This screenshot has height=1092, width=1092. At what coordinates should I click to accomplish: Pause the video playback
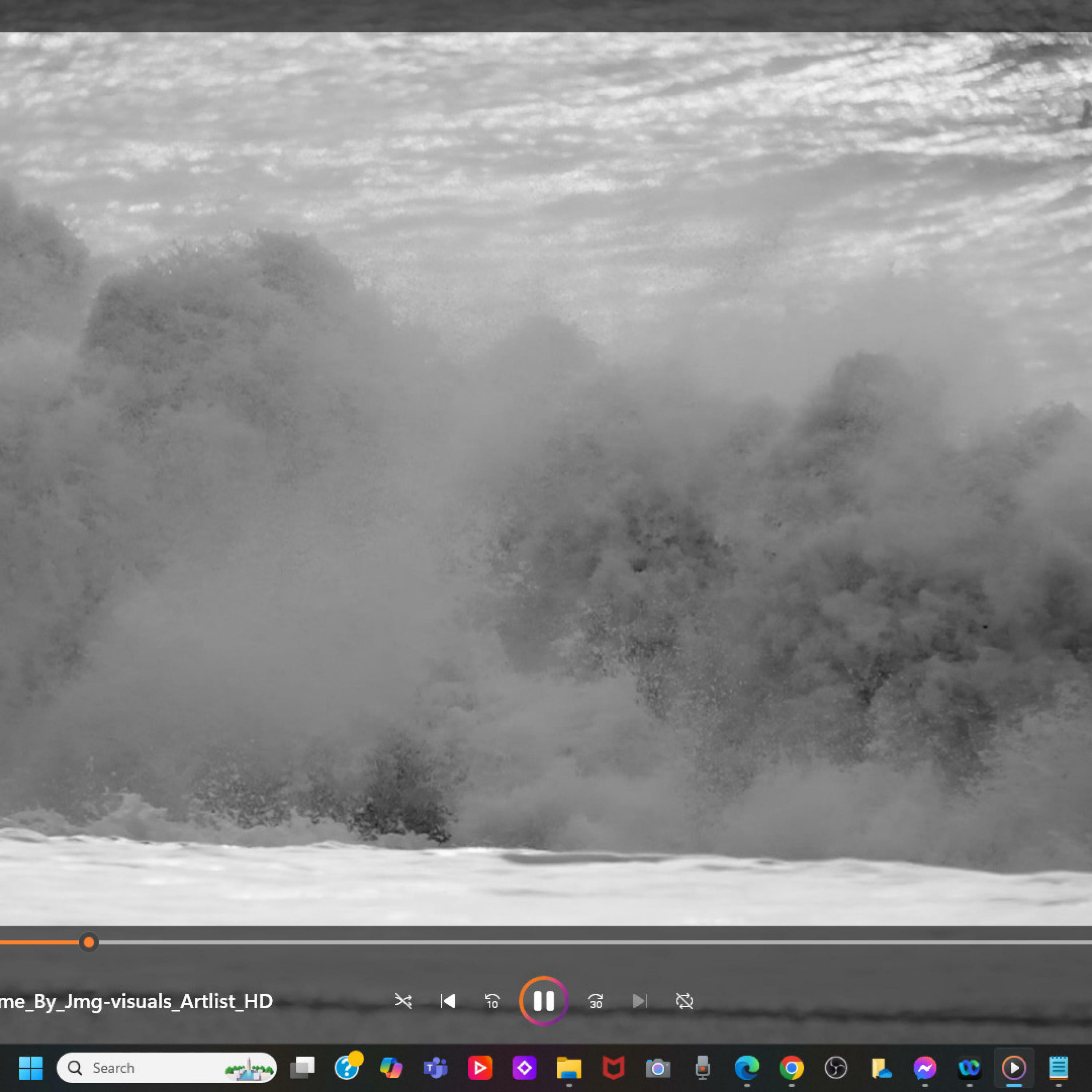pos(543,1001)
